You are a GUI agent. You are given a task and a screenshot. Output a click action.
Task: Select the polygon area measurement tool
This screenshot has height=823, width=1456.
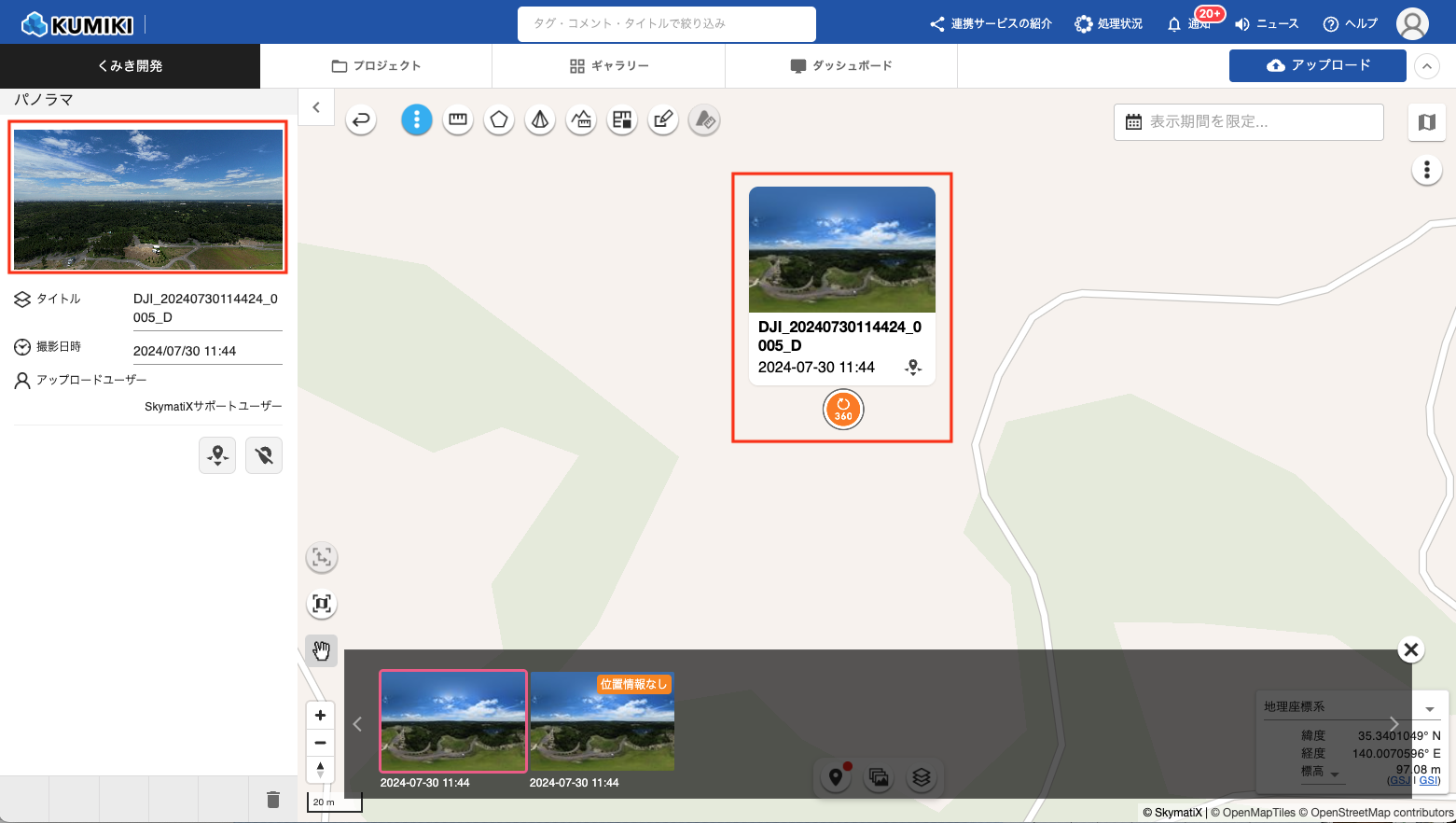pyautogui.click(x=499, y=119)
